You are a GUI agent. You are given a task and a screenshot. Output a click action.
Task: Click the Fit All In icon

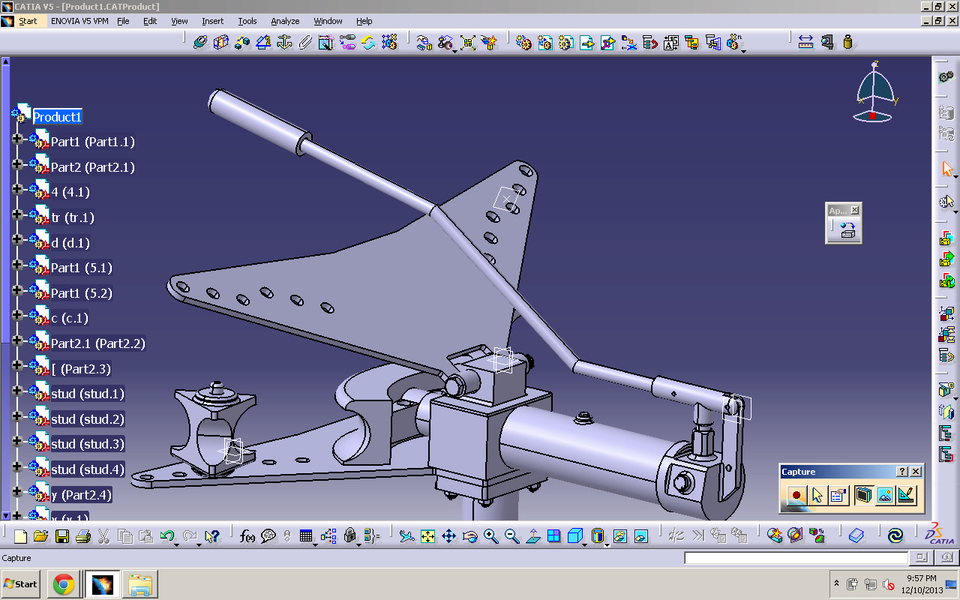pos(428,536)
